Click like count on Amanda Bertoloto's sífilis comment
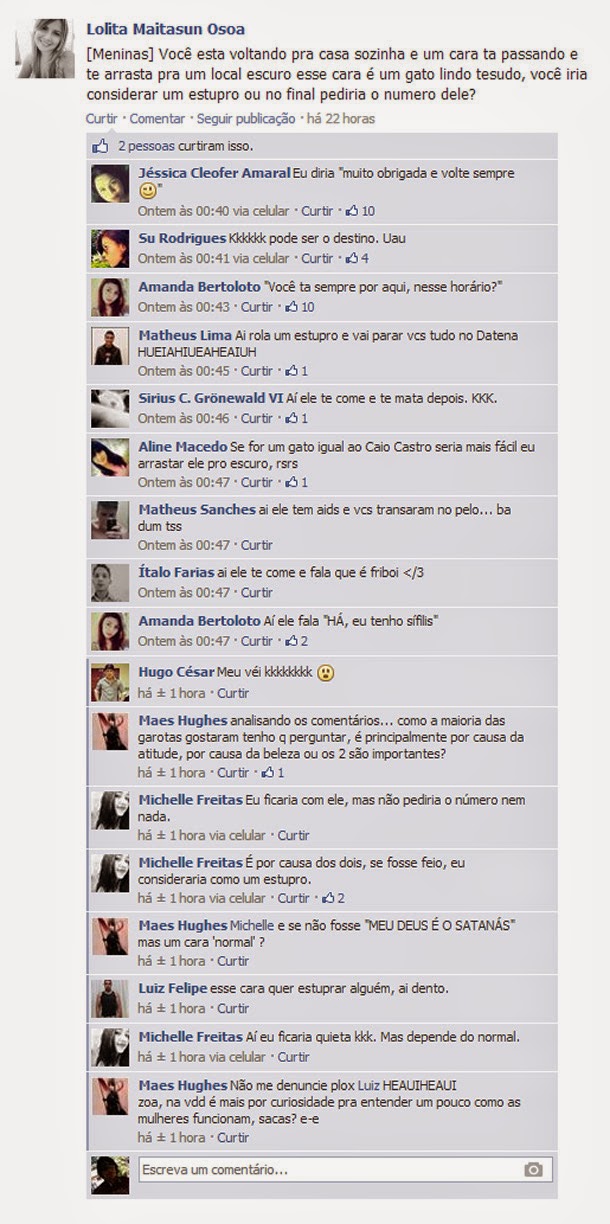The height and width of the screenshot is (1224, 610). 296,641
